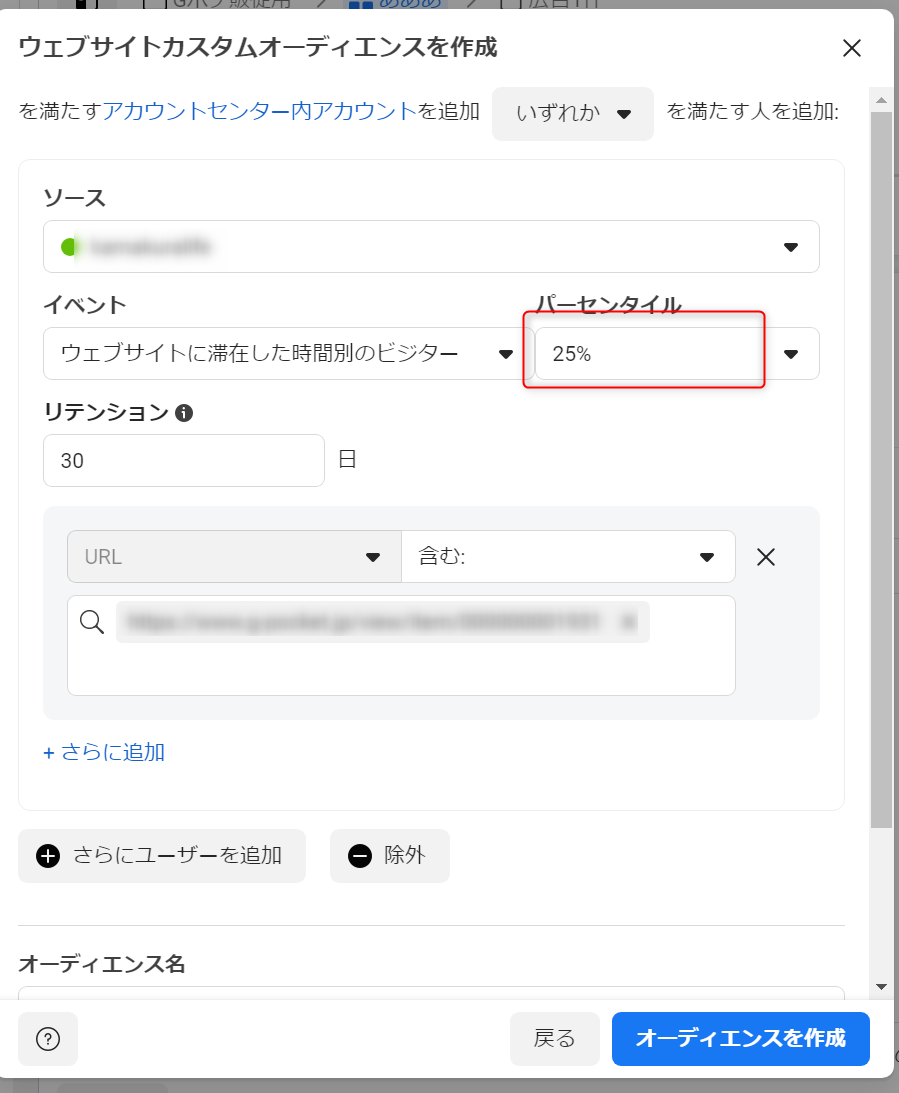Screen dimensions: 899x1093
Task: Click inside the URL keyword text area
Action: click(x=400, y=667)
